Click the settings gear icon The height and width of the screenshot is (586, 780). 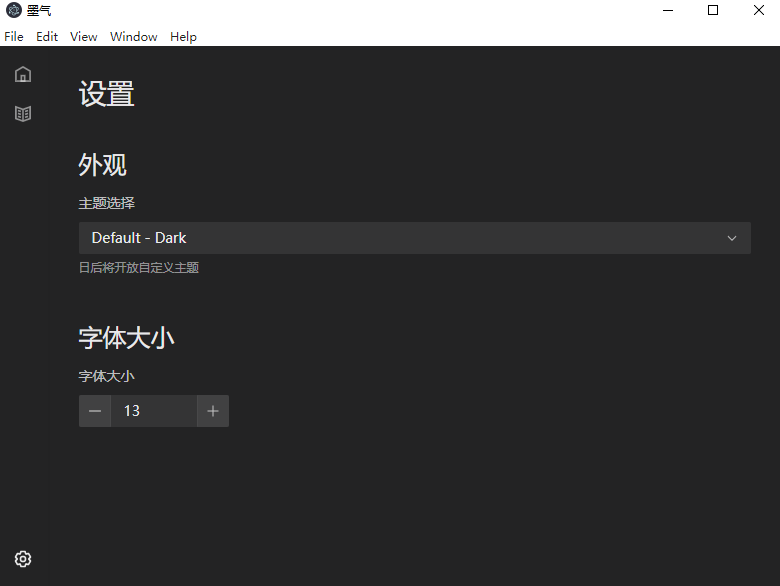click(x=23, y=559)
